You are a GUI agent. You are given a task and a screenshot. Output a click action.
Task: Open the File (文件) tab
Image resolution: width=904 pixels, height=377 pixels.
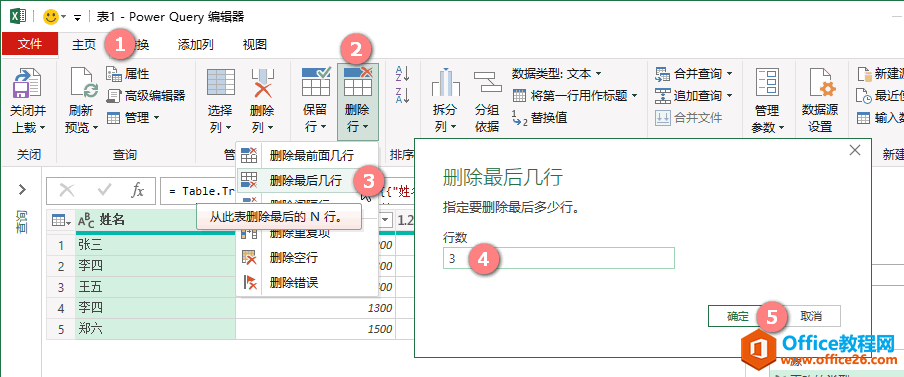pyautogui.click(x=30, y=44)
